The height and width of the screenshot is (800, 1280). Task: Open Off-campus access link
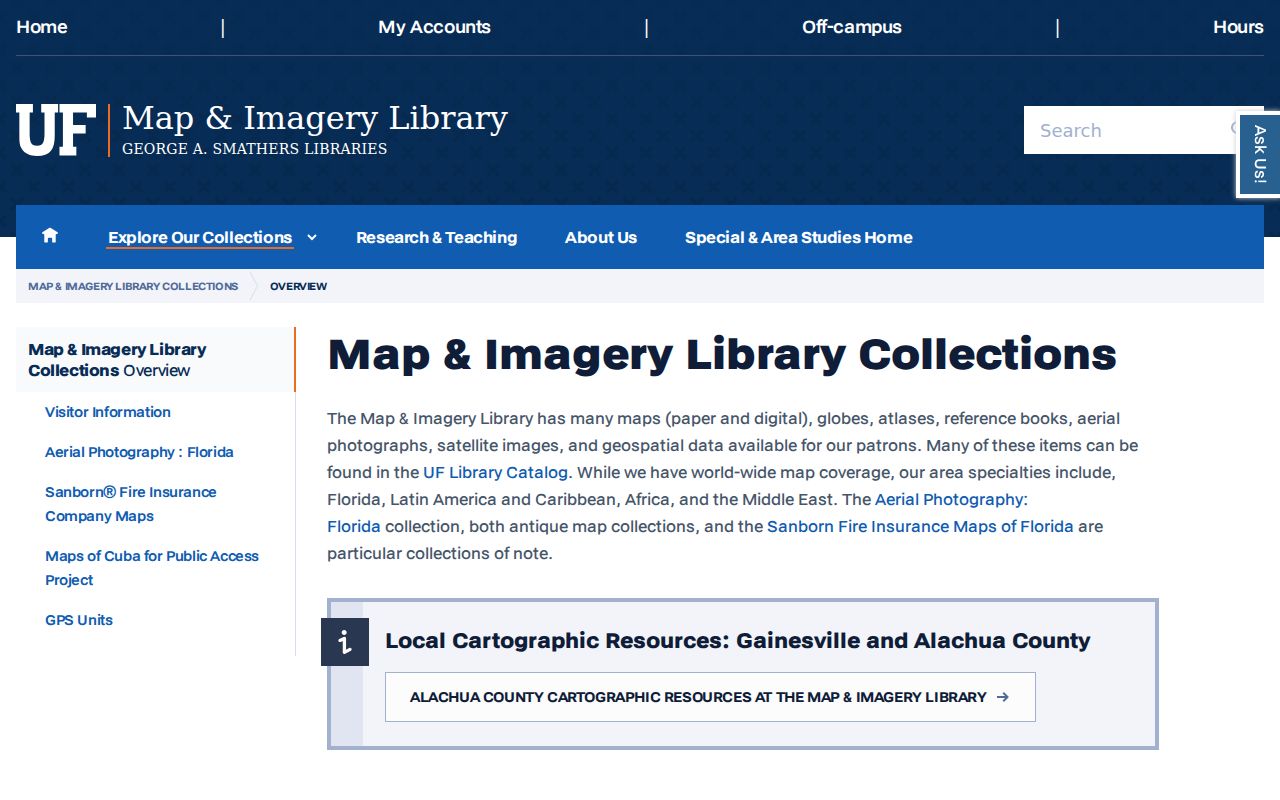852,27
